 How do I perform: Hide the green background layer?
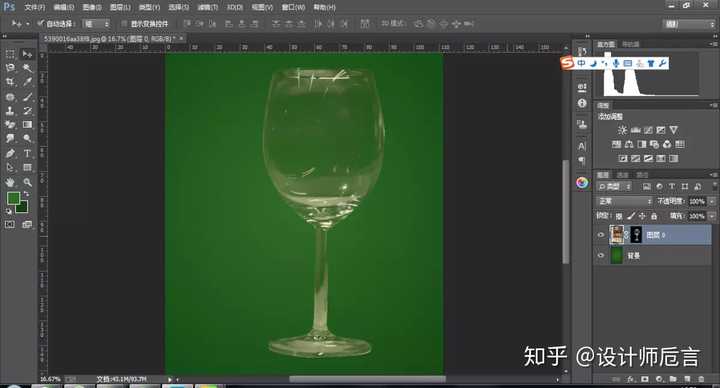pos(601,255)
